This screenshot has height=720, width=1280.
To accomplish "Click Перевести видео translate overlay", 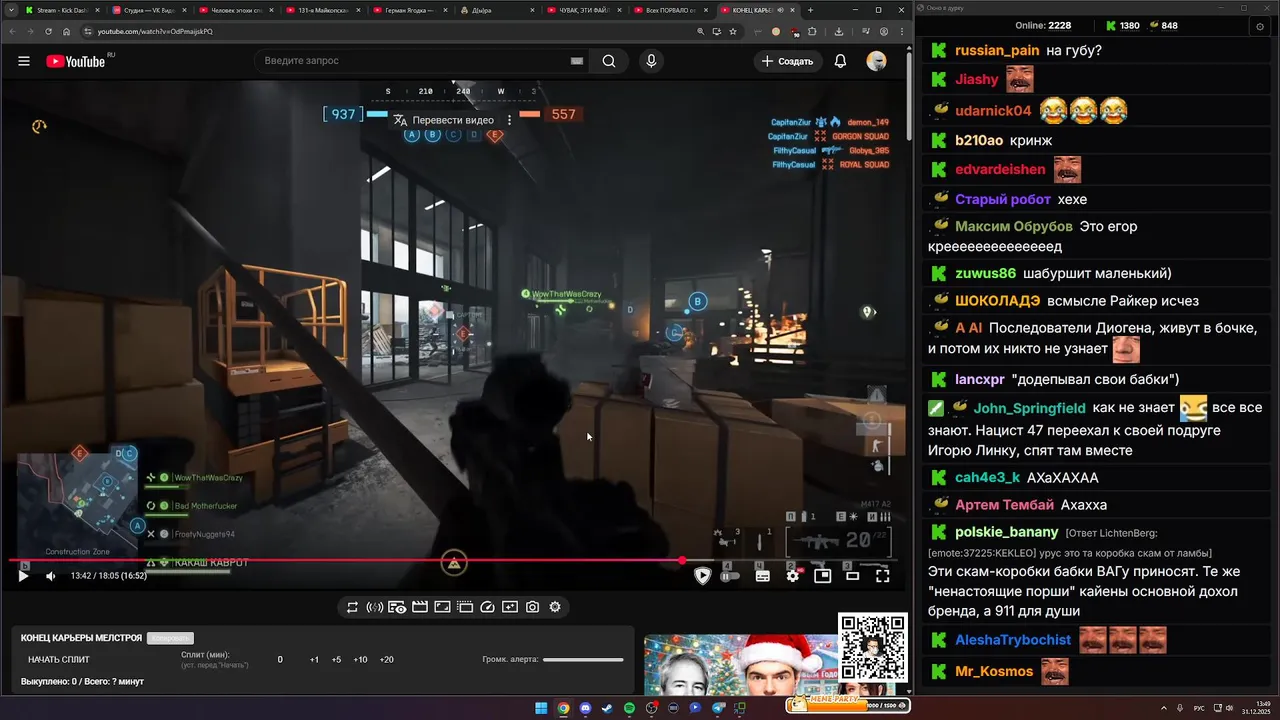I will 443,120.
